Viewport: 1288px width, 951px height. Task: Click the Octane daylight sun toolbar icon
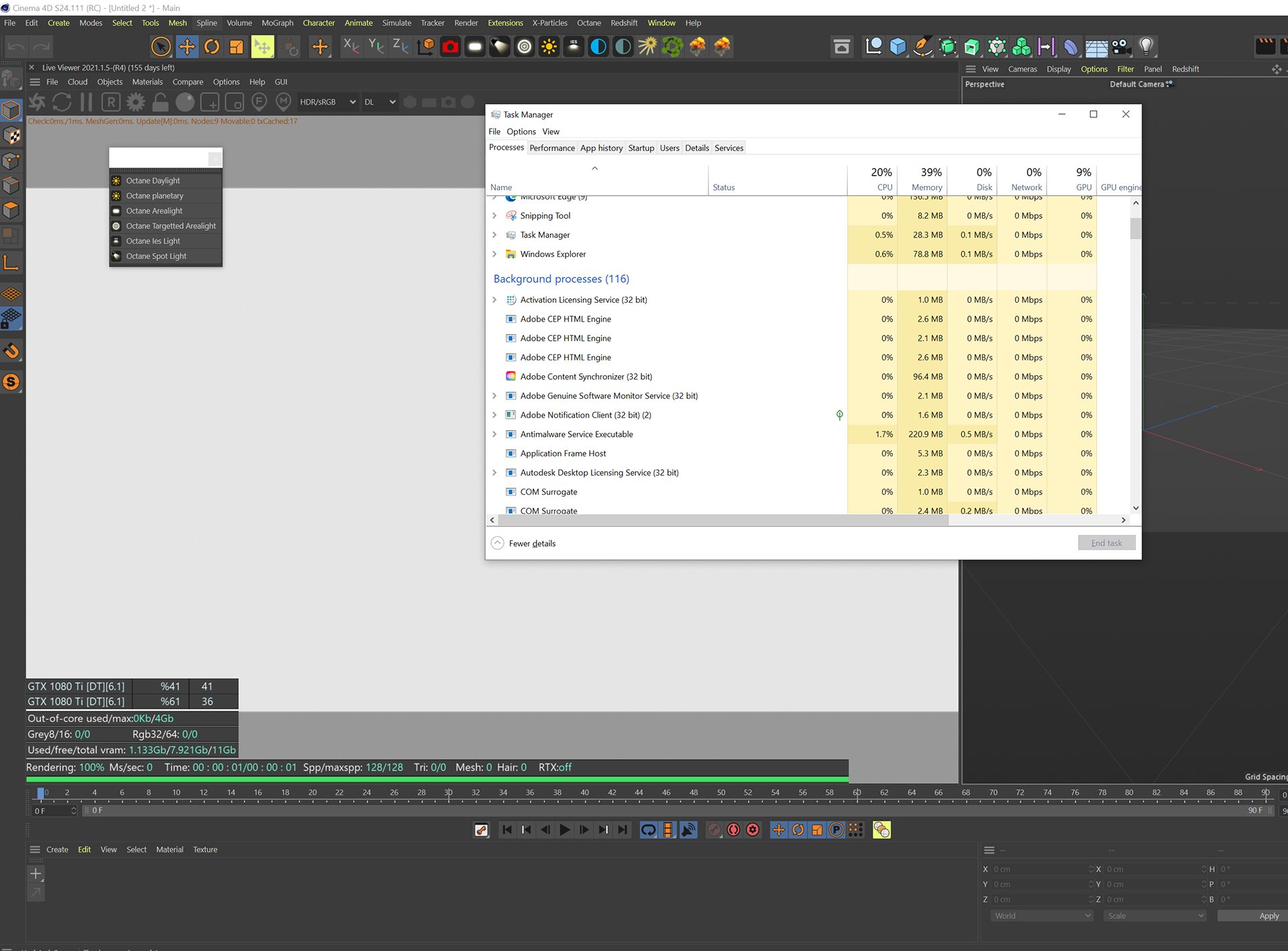(549, 46)
